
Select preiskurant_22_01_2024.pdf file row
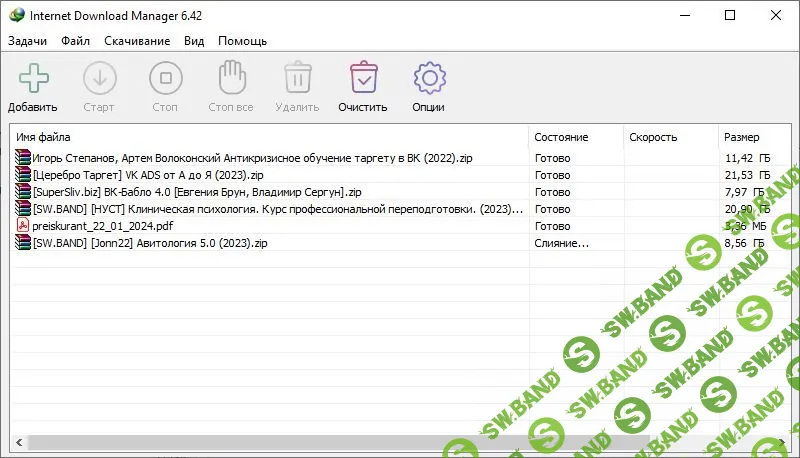(93, 225)
